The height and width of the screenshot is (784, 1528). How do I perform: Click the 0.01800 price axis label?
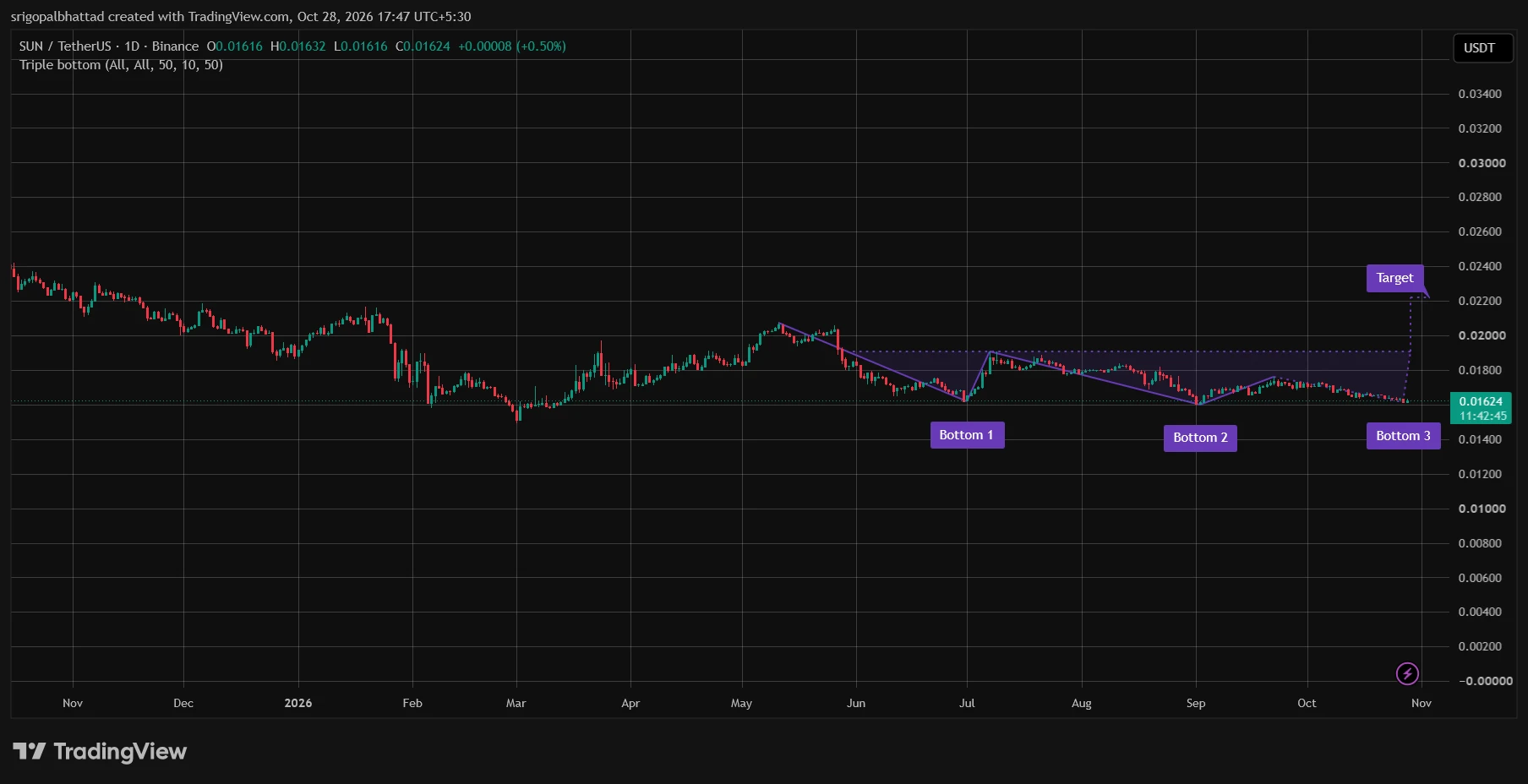pos(1481,370)
